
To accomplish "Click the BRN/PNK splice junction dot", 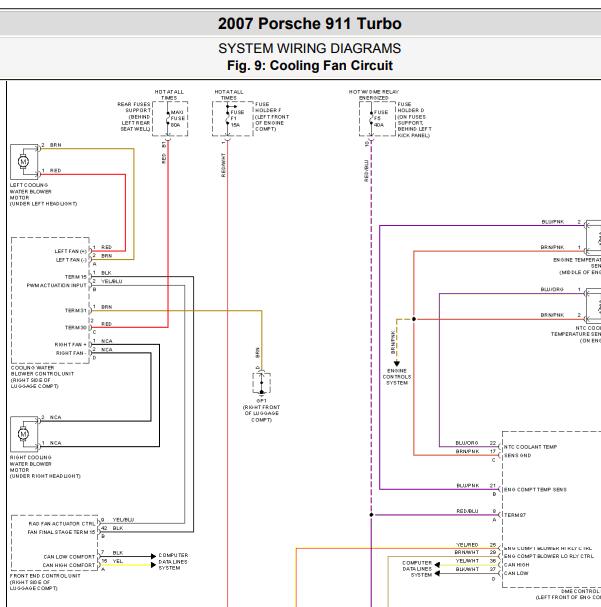I will 414,319.
